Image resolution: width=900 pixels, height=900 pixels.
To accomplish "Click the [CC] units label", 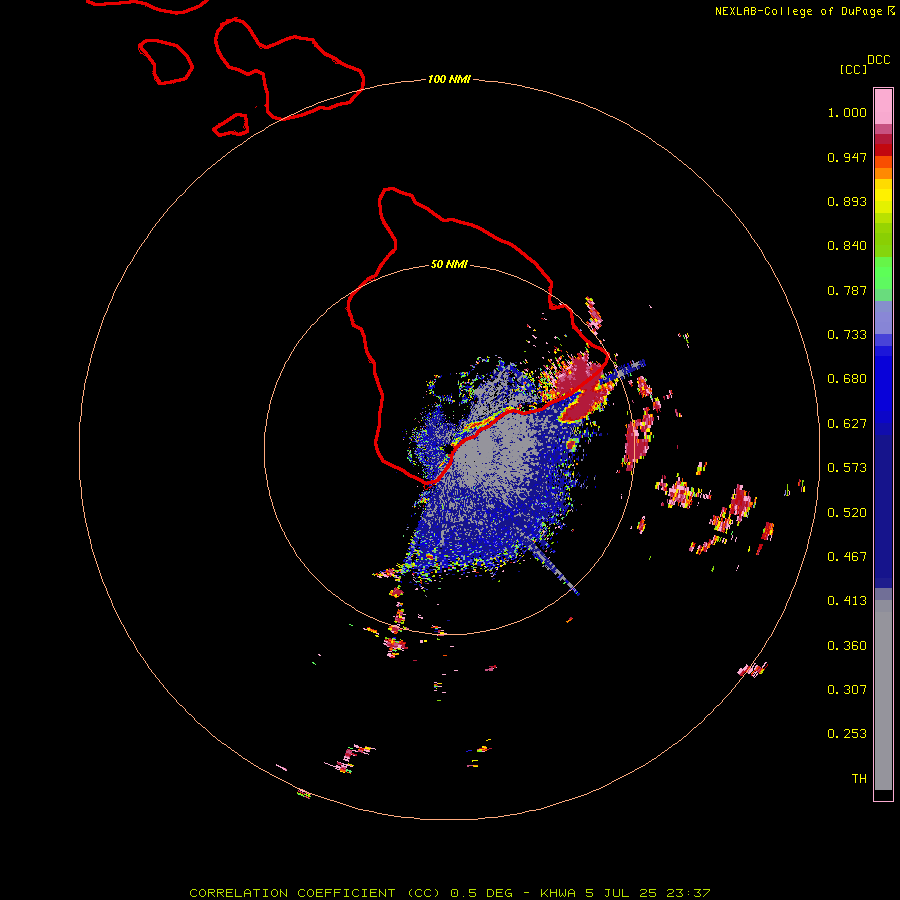I will (853, 69).
